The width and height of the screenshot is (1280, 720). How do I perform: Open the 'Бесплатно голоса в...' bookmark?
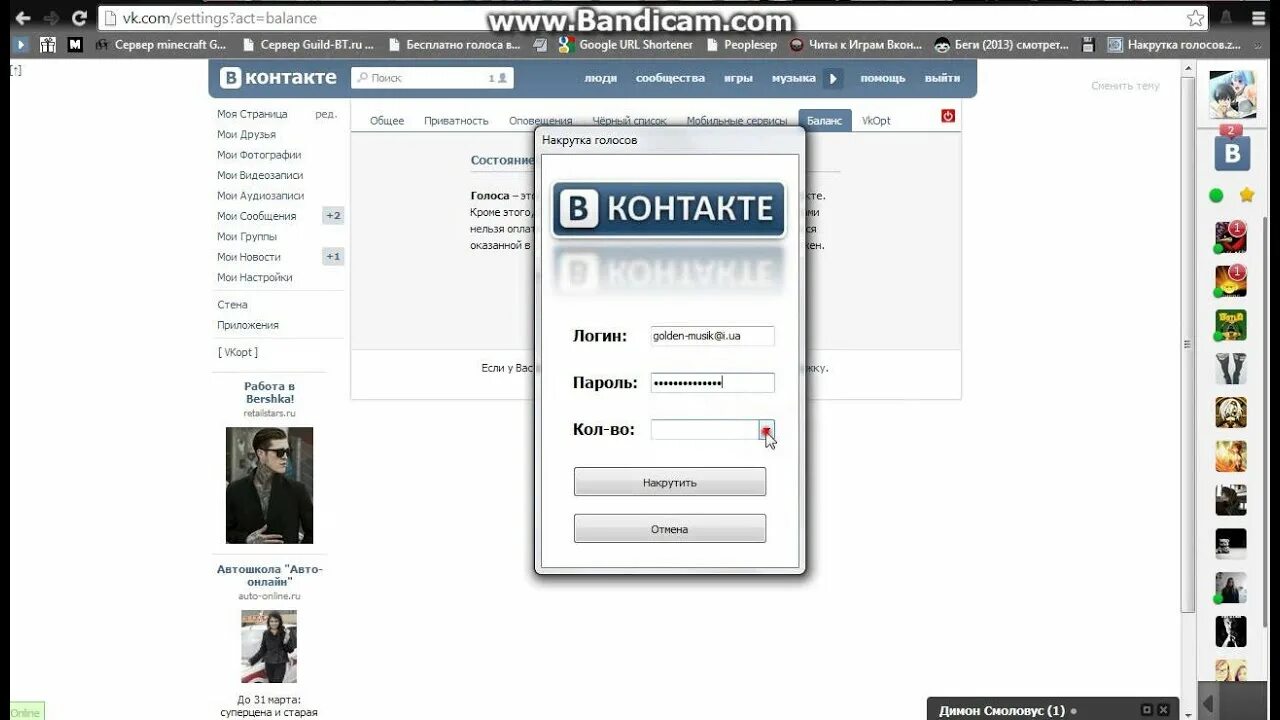point(455,44)
